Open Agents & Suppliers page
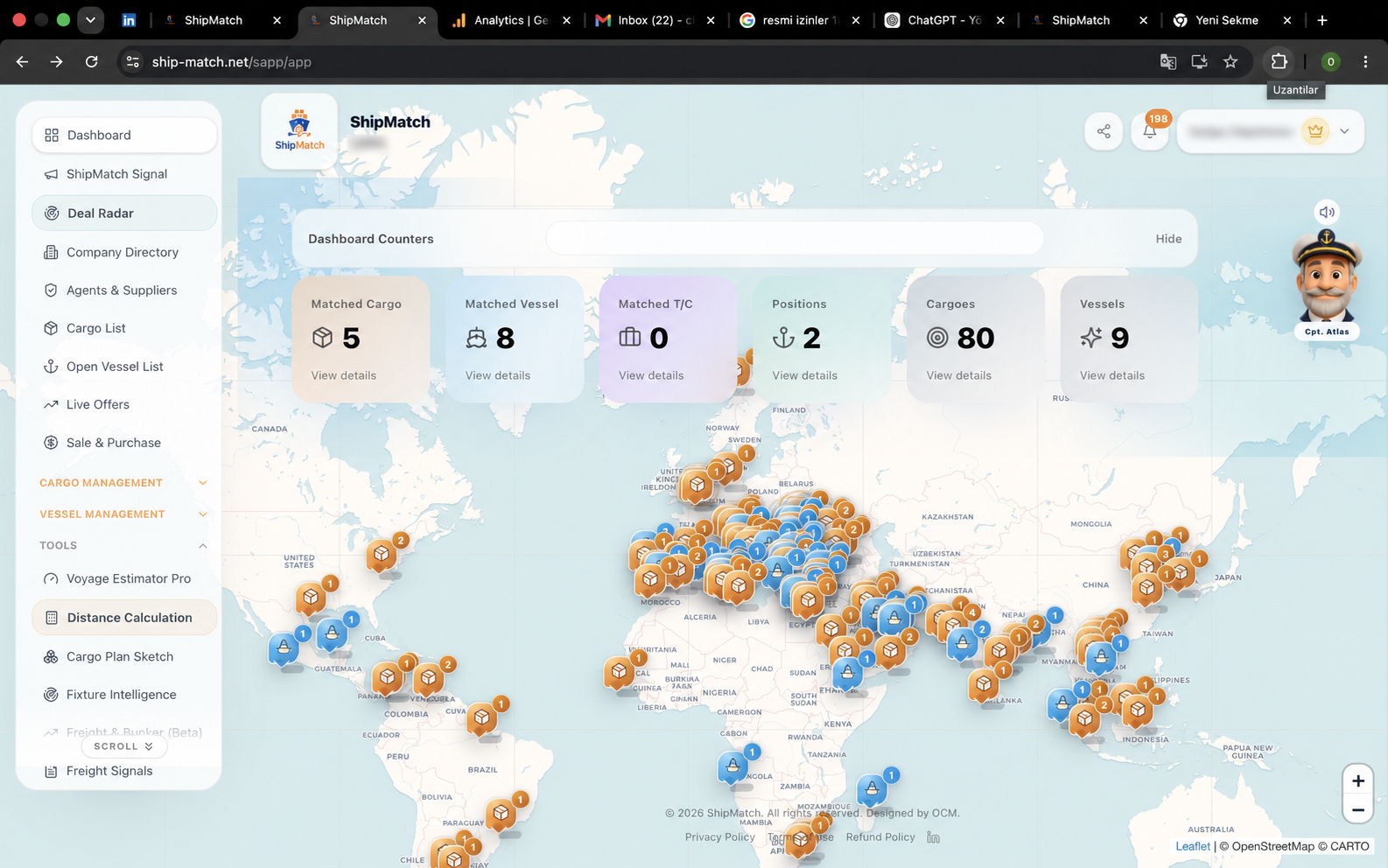Image resolution: width=1388 pixels, height=868 pixels. pyautogui.click(x=124, y=290)
